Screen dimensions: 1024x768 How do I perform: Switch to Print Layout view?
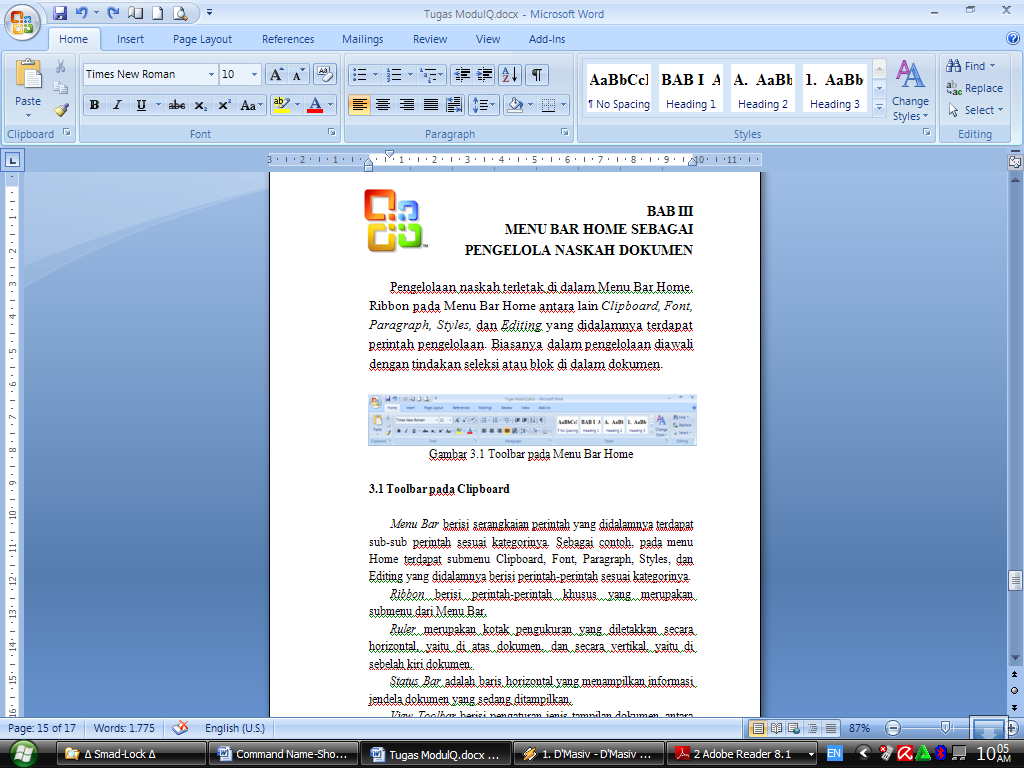pos(758,728)
